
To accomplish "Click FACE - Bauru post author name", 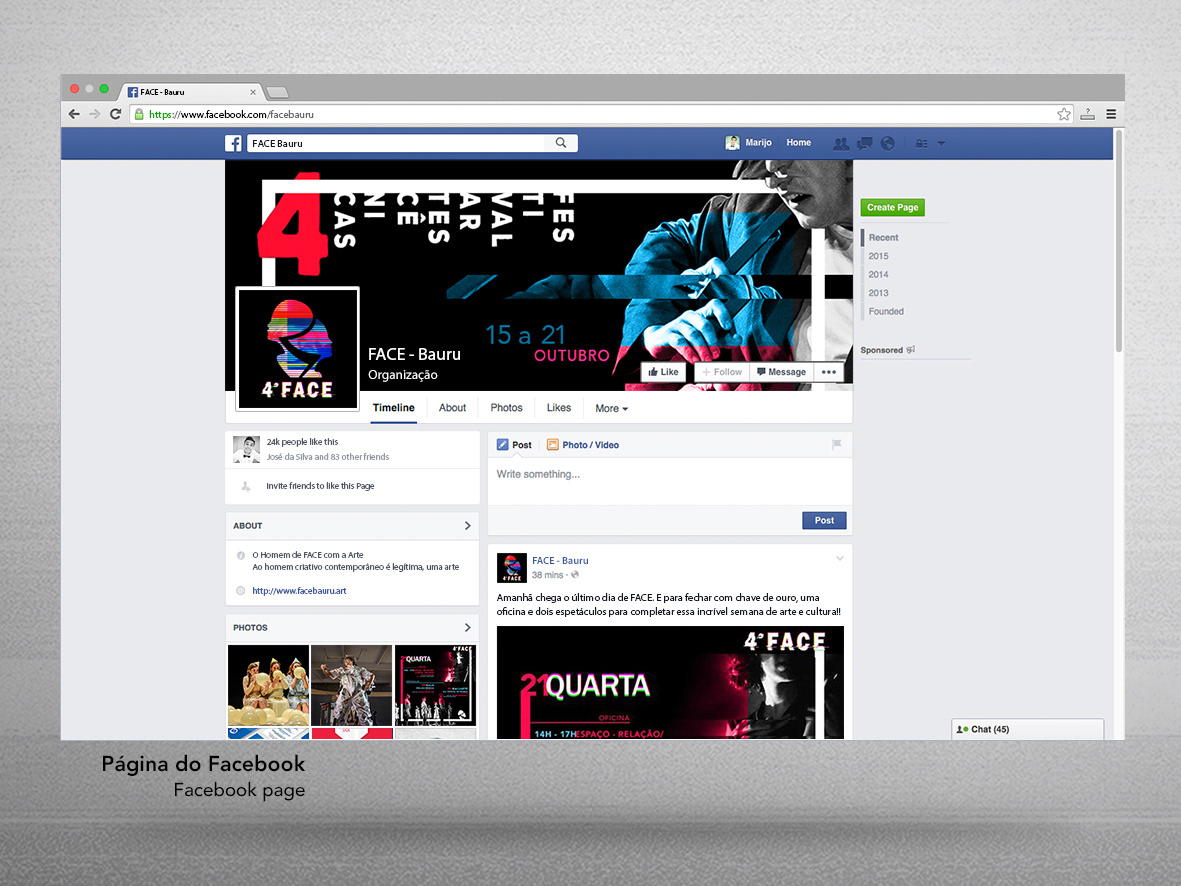I will (x=560, y=561).
